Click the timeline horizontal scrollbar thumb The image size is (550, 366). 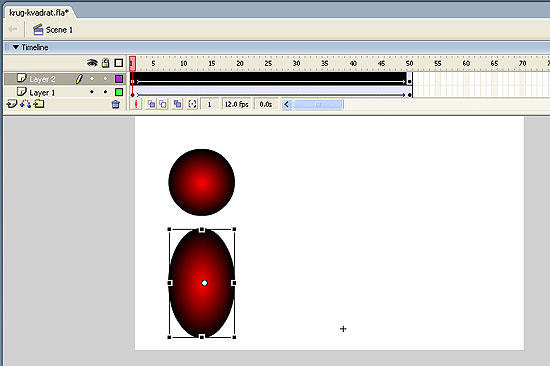(x=318, y=104)
